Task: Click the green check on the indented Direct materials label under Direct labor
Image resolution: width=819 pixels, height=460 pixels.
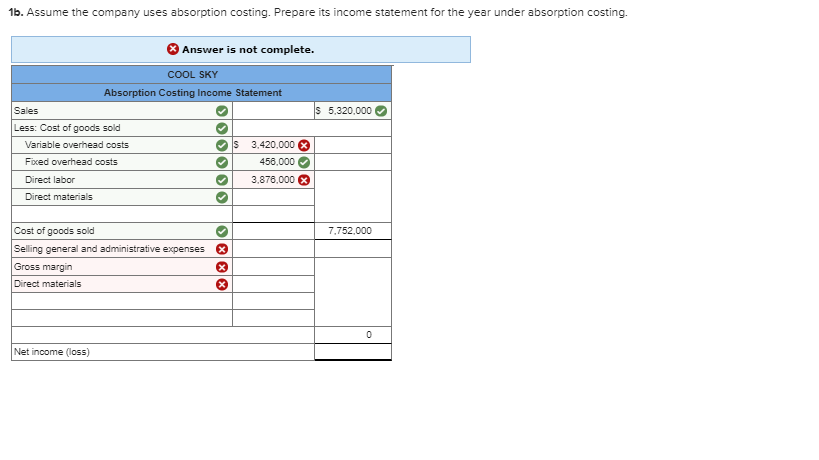Action: pos(222,197)
